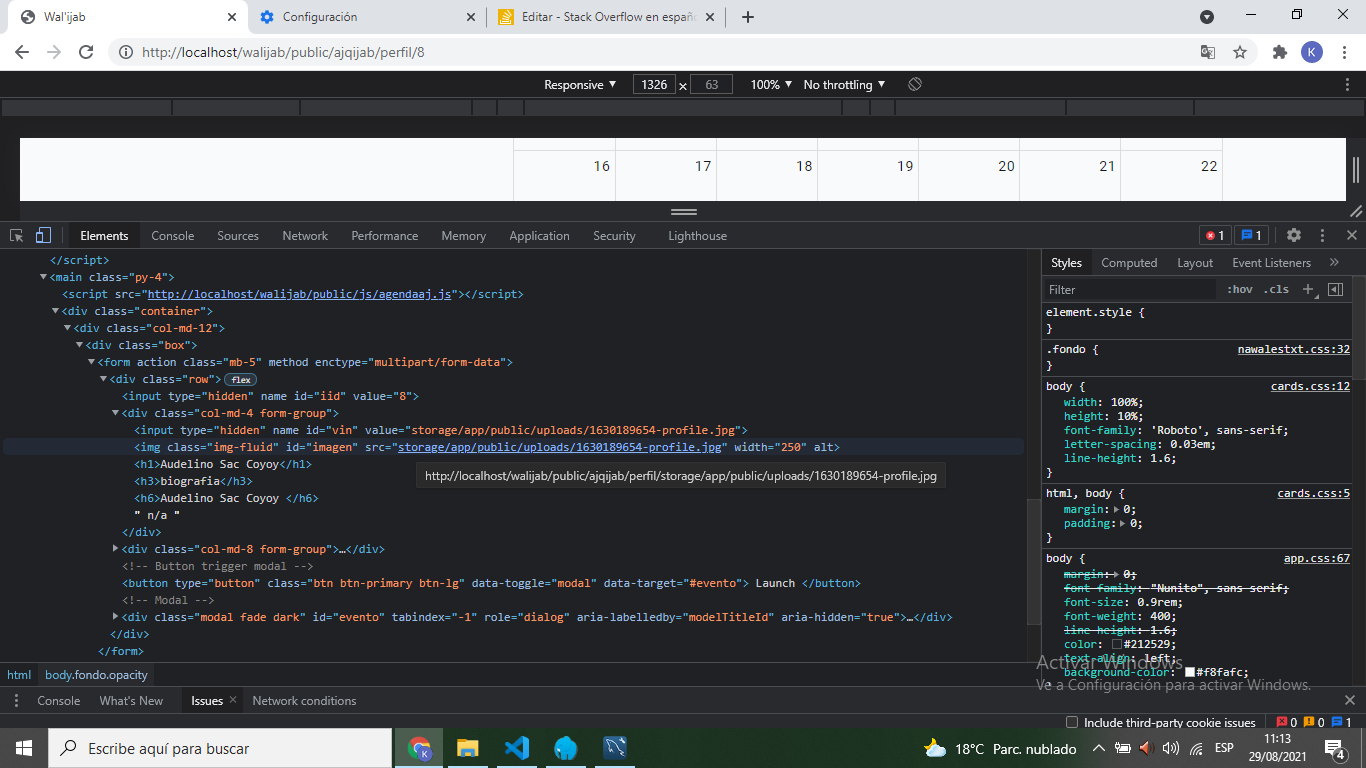Open the Lighthouse tab

(697, 236)
